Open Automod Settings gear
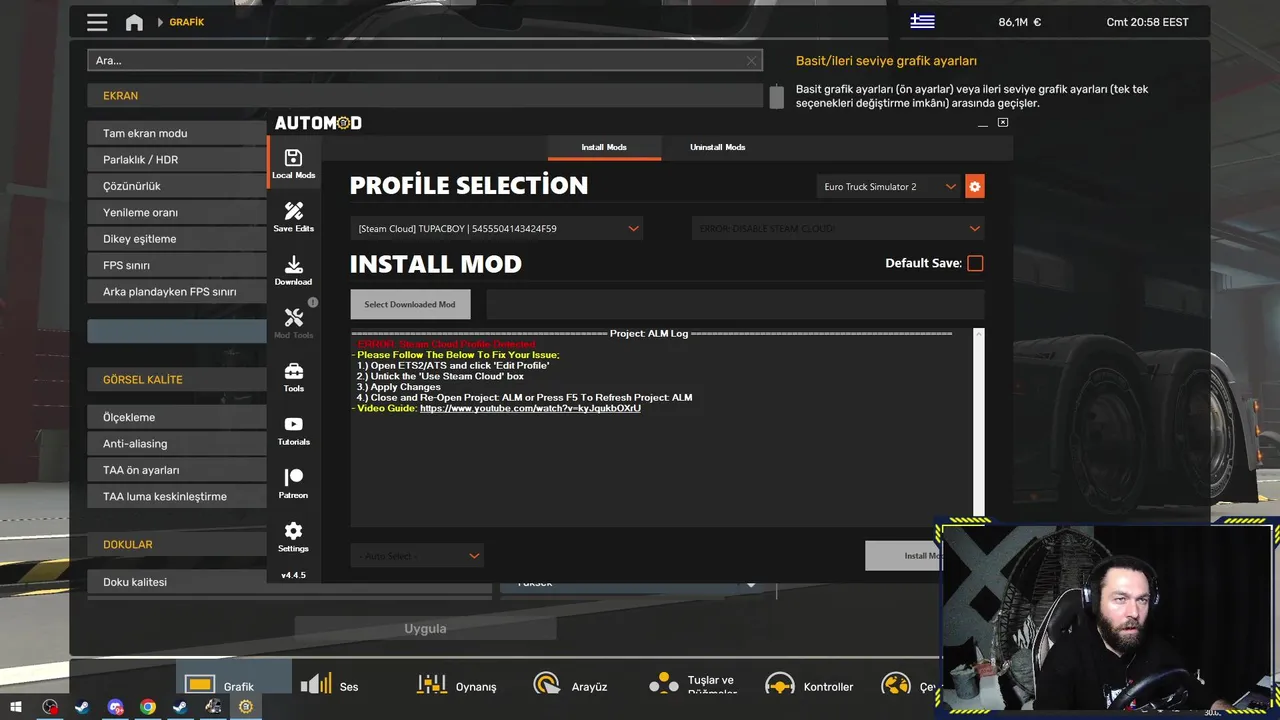The height and width of the screenshot is (720, 1280). [x=293, y=537]
